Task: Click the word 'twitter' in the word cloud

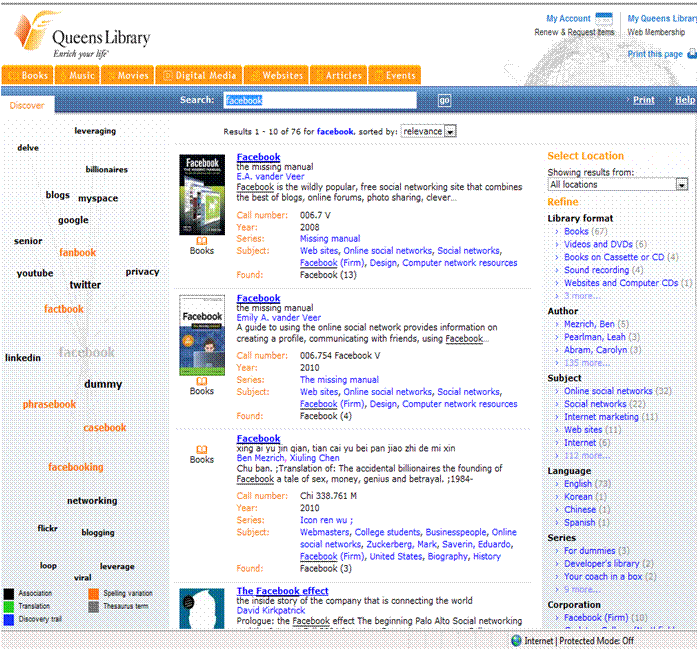Action: click(x=85, y=285)
